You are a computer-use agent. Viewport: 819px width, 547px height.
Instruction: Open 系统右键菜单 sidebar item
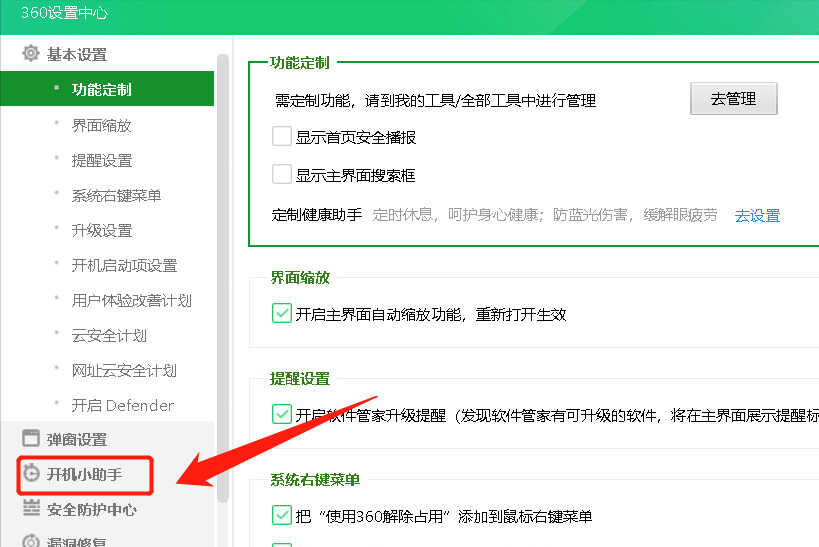pyautogui.click(x=116, y=195)
